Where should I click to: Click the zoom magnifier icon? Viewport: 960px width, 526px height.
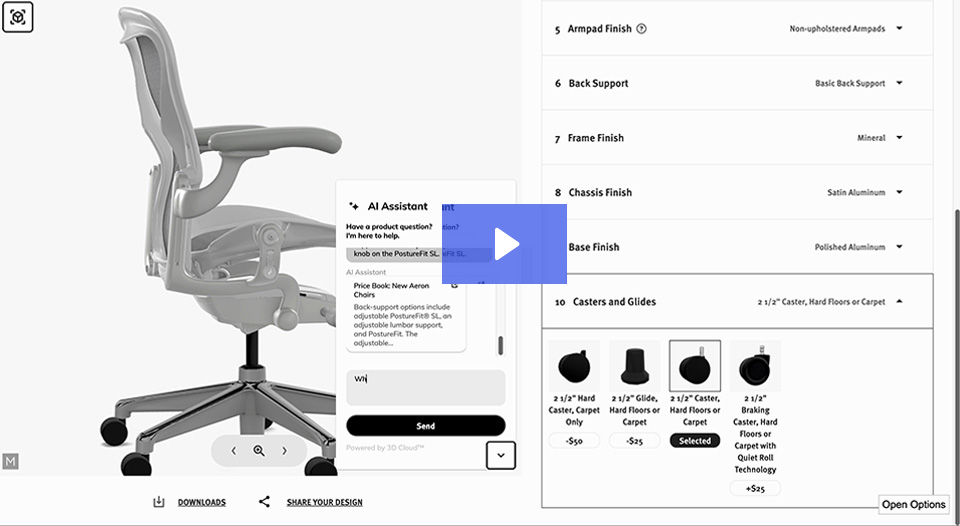tap(258, 451)
